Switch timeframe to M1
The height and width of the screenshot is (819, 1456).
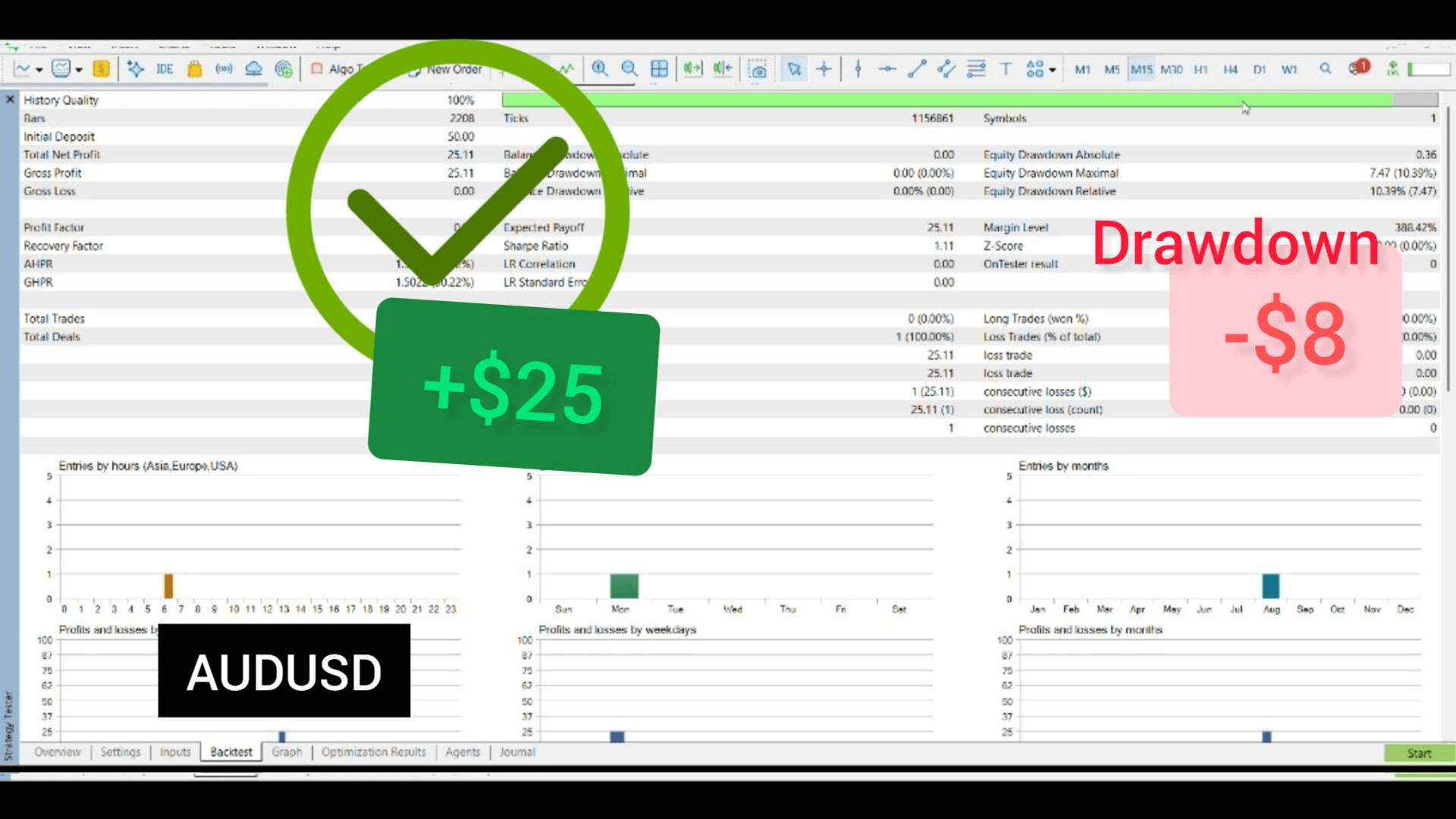tap(1082, 69)
